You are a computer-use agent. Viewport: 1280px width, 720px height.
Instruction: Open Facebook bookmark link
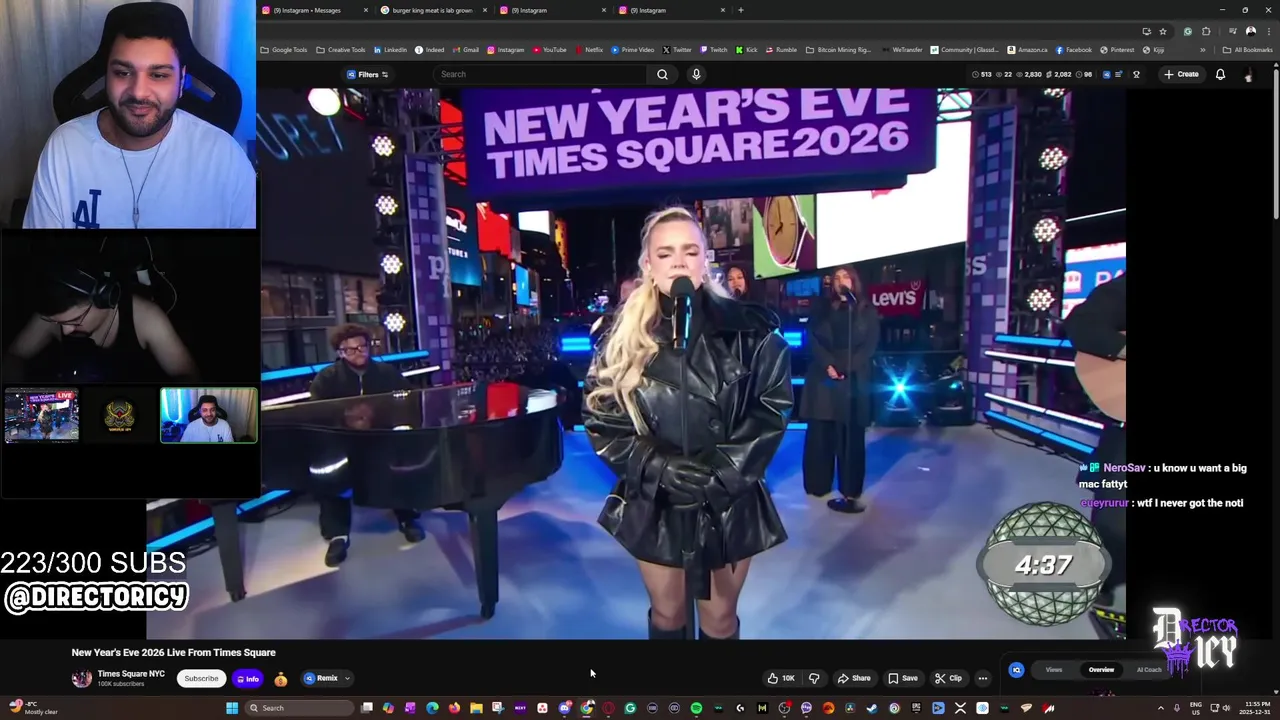(x=1074, y=50)
